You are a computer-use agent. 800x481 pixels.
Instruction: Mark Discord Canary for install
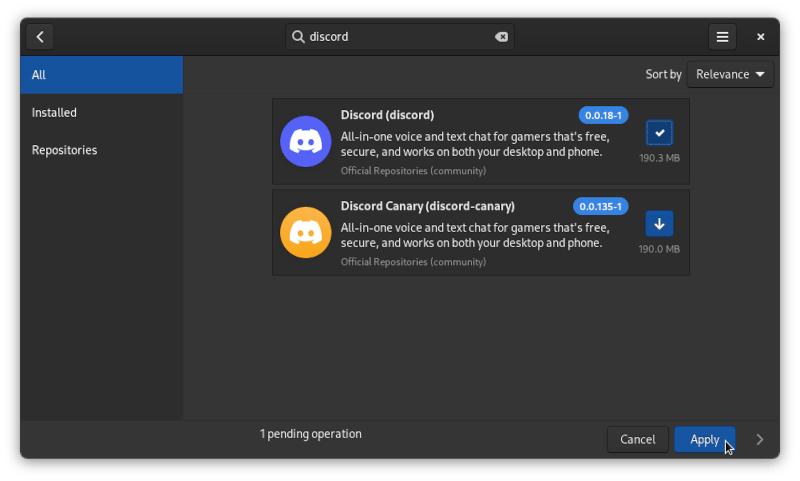659,223
